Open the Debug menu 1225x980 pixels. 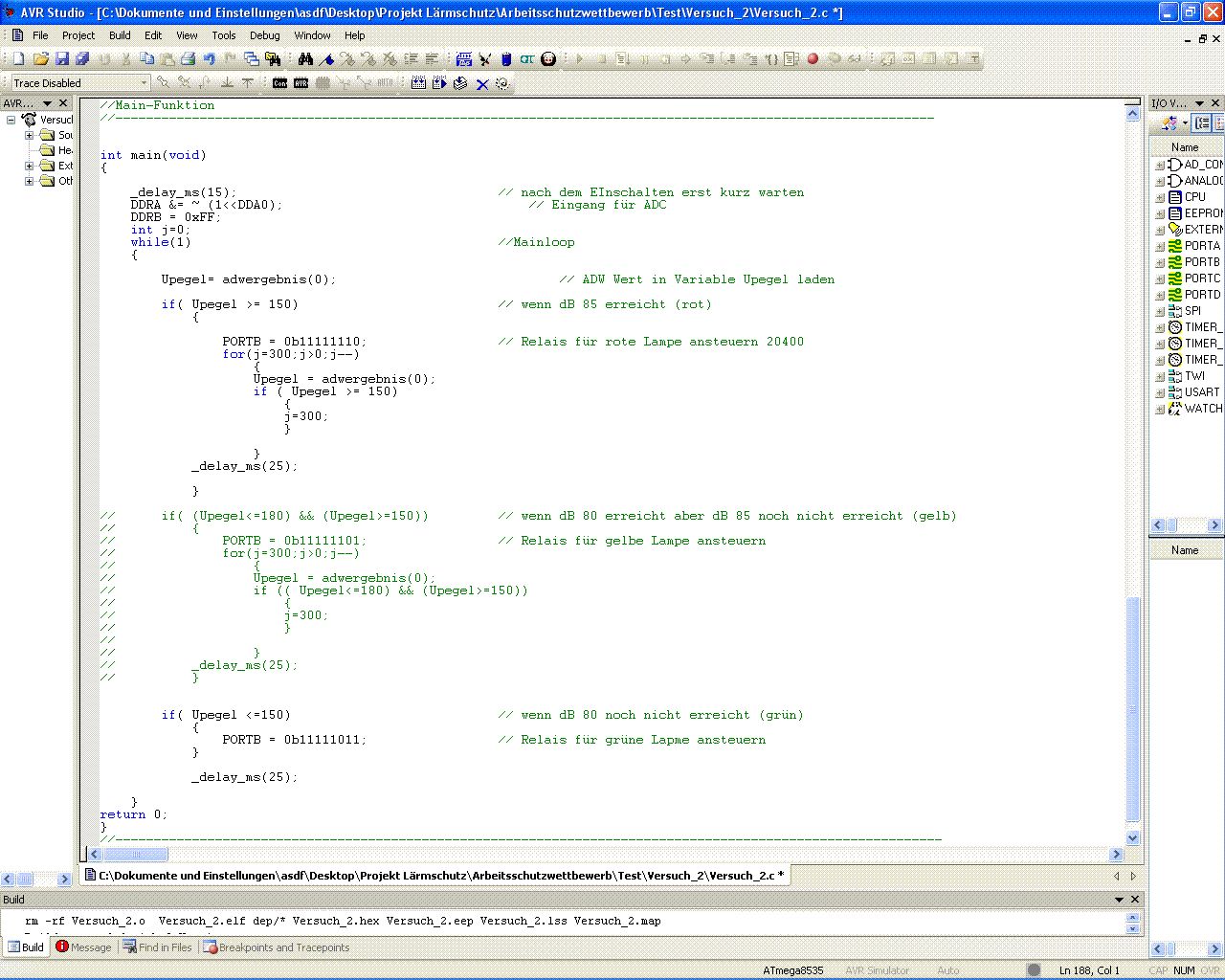click(265, 35)
